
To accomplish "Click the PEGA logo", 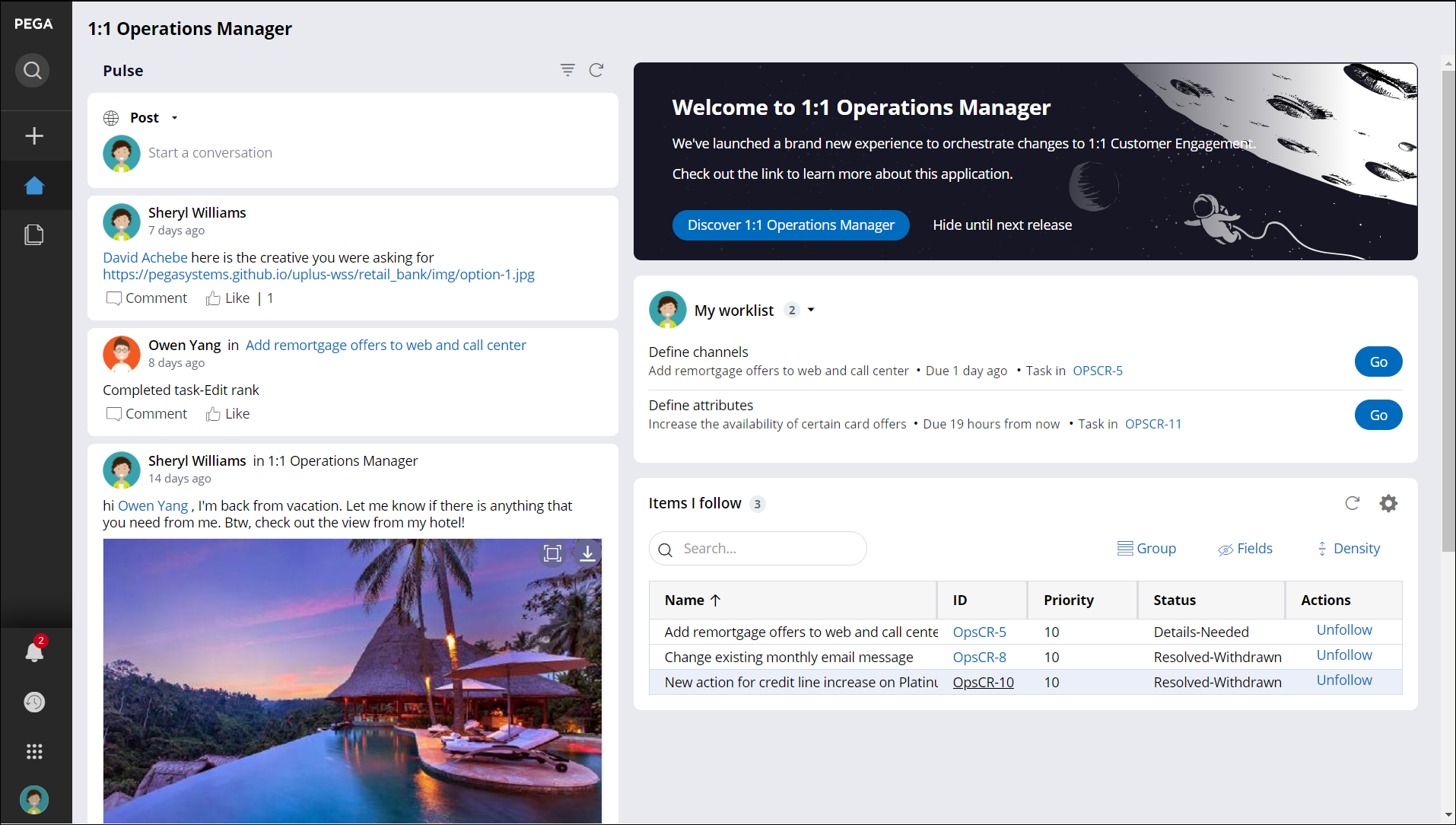I will pos(34,24).
